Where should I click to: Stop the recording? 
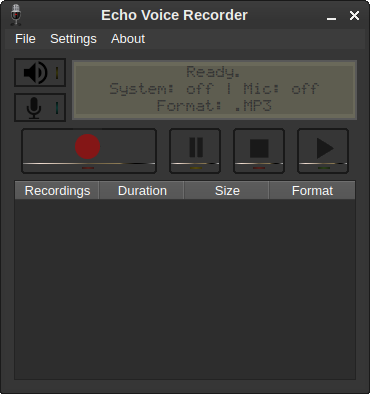pos(259,151)
